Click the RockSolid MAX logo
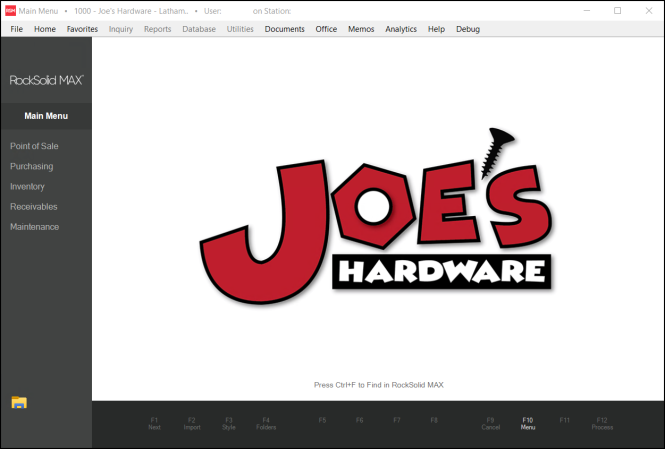The width and height of the screenshot is (665, 449). (x=46, y=80)
